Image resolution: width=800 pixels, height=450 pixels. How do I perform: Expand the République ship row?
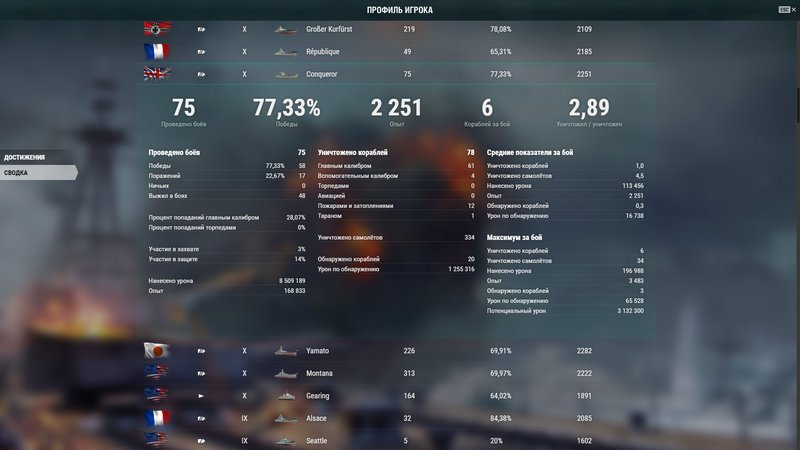click(396, 52)
